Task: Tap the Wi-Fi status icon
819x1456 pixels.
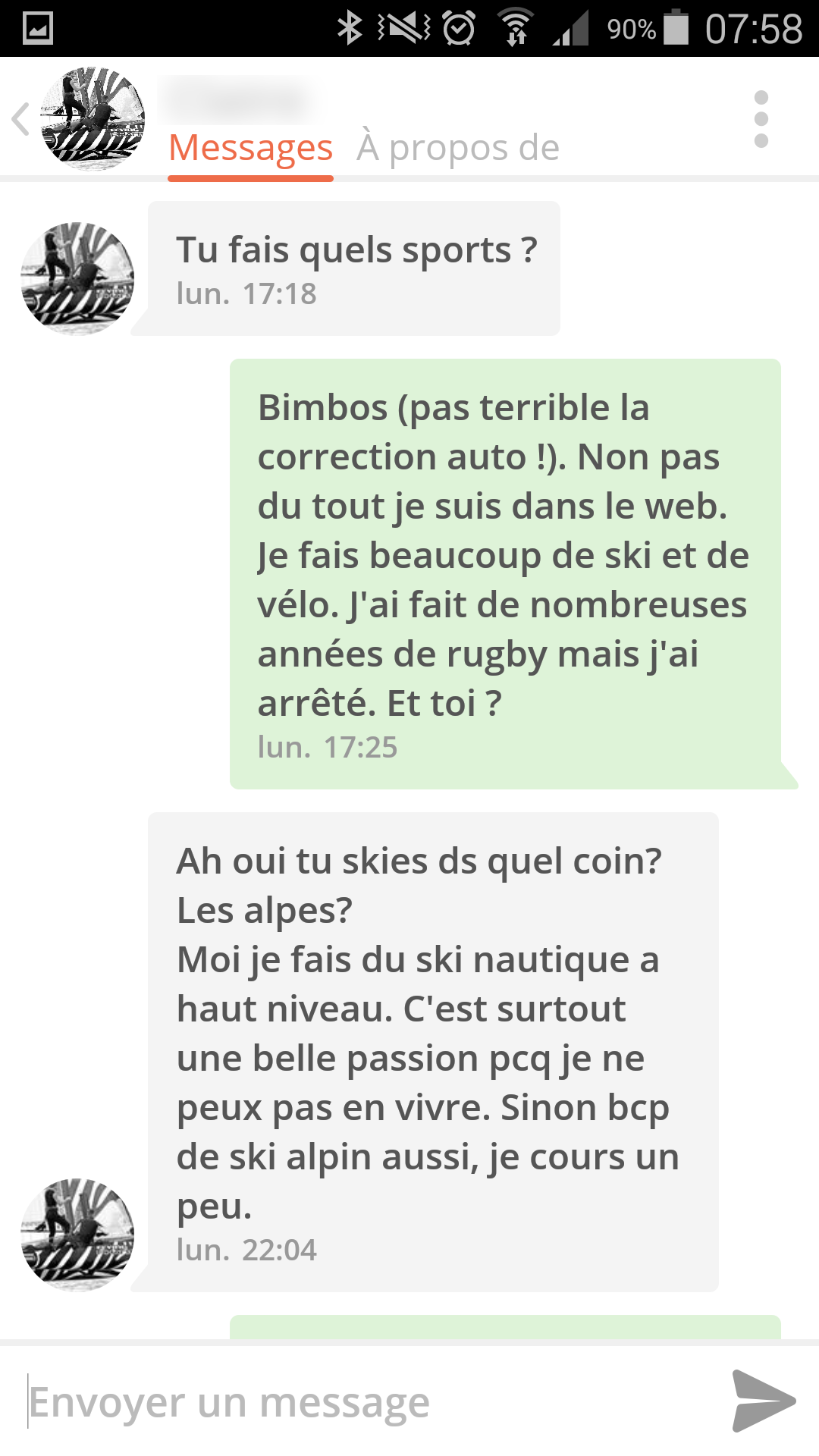Action: (x=516, y=29)
